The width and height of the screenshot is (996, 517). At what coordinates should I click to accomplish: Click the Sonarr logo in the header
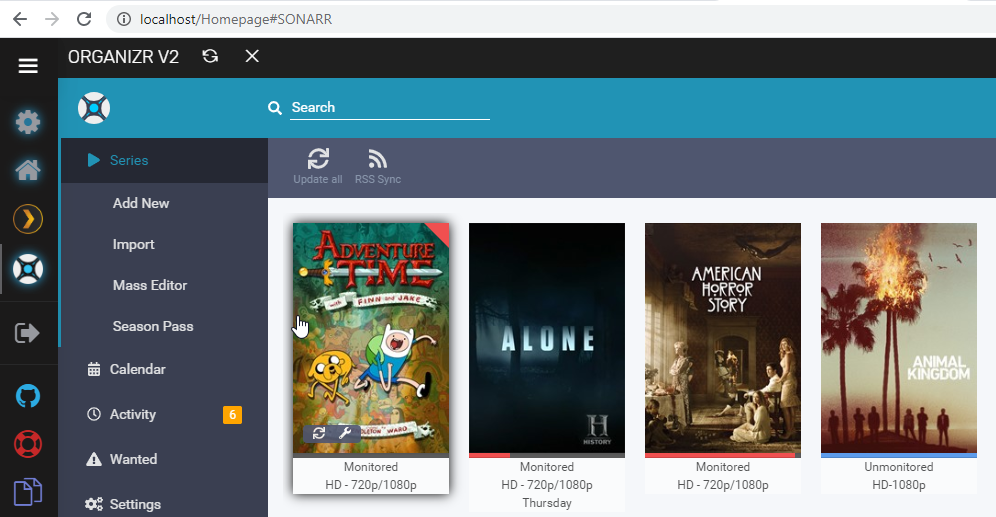(94, 108)
